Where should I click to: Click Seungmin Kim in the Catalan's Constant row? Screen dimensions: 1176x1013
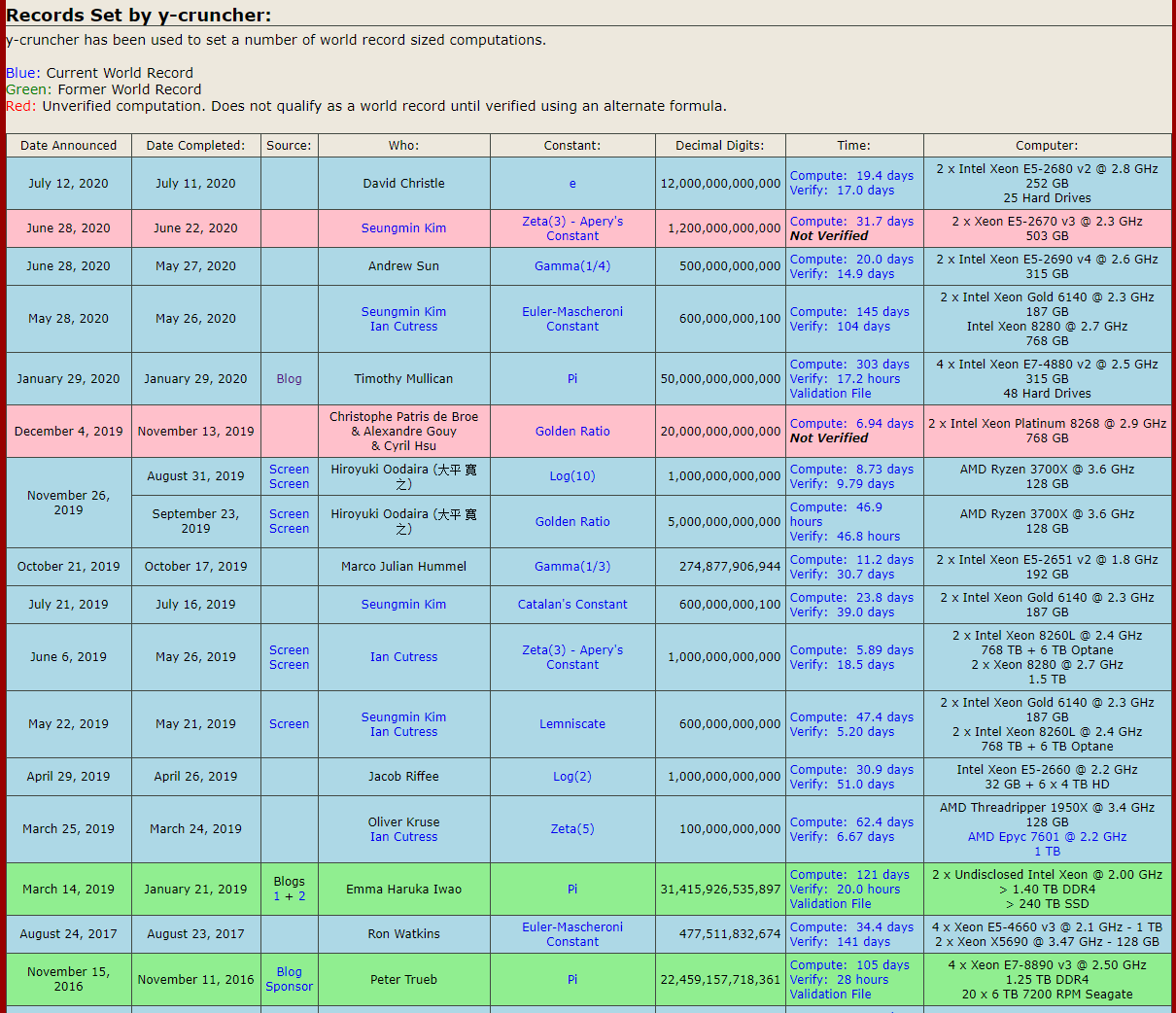click(403, 605)
